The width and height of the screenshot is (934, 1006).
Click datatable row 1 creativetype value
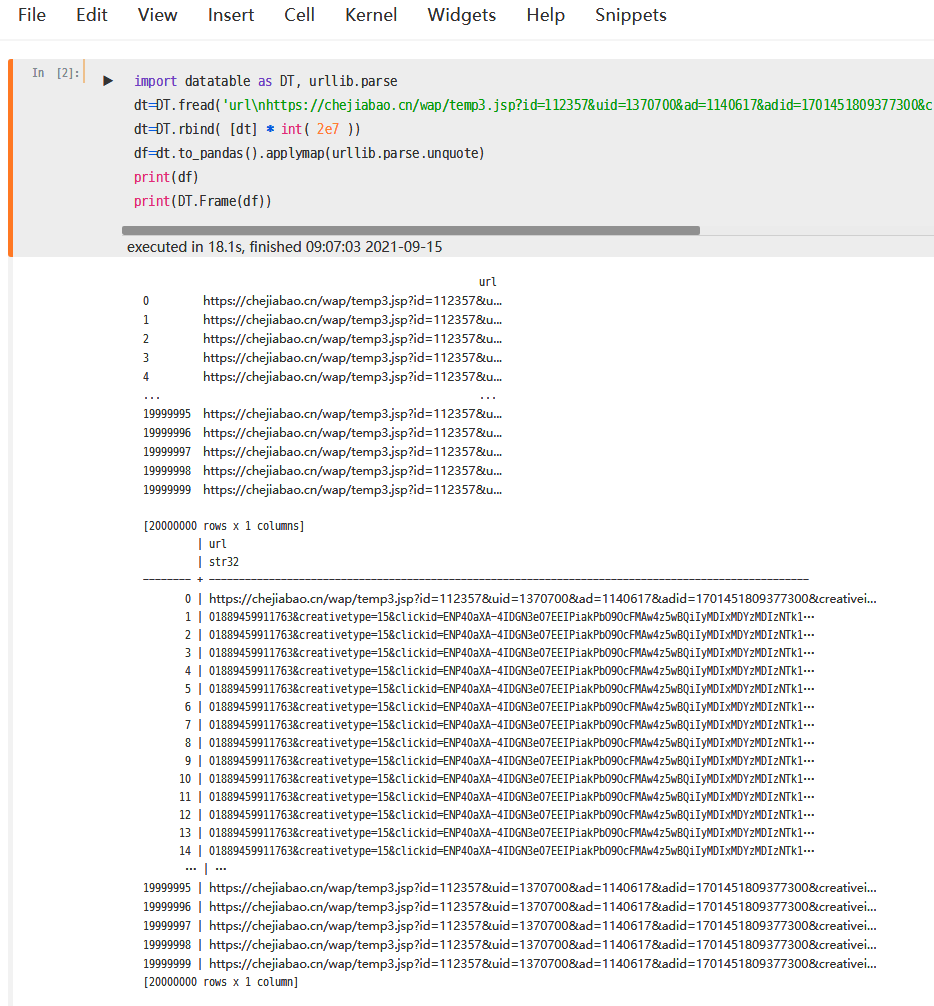click(512, 617)
